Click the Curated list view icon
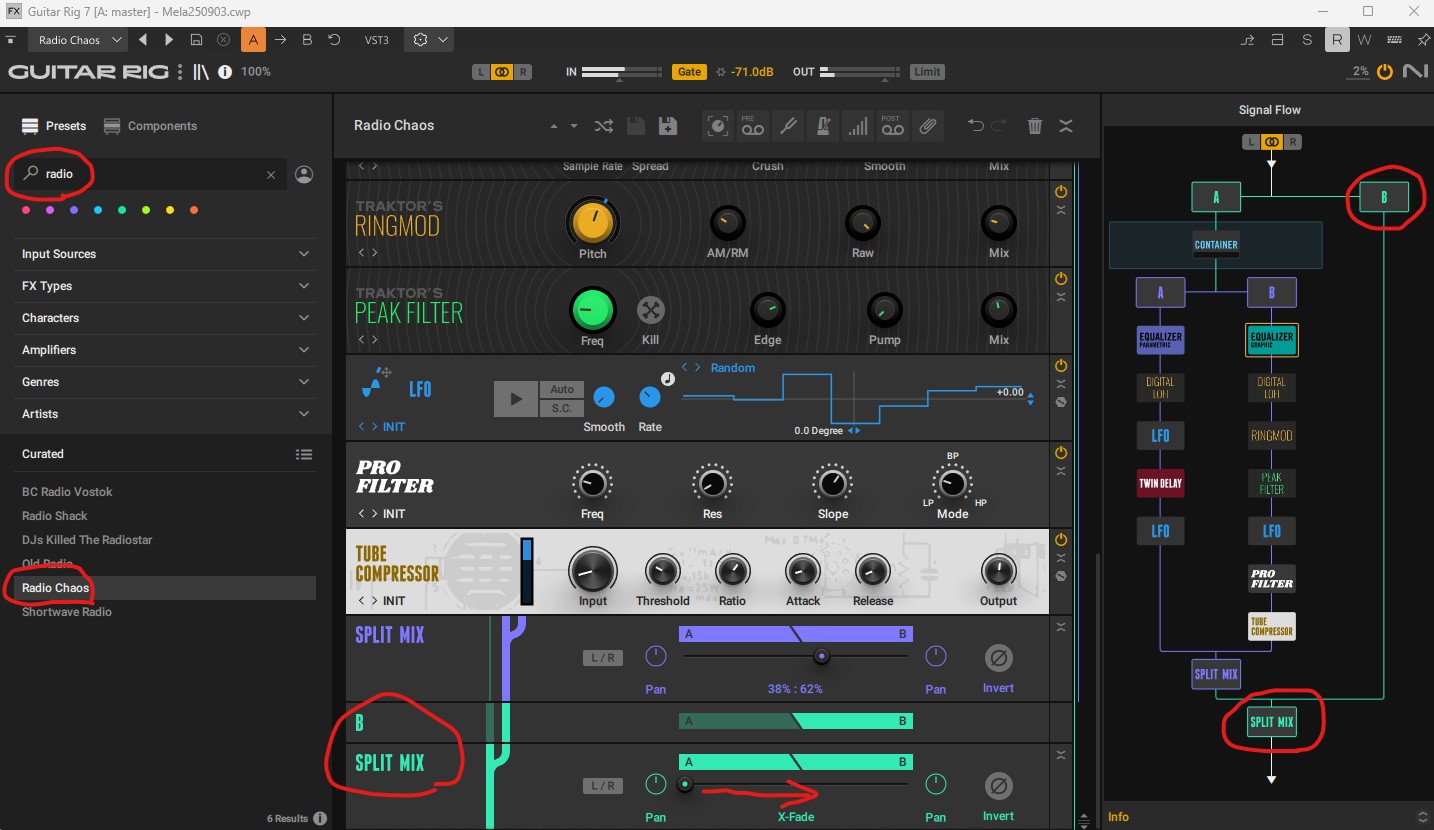Screen dimensions: 1434x830 (x=304, y=454)
